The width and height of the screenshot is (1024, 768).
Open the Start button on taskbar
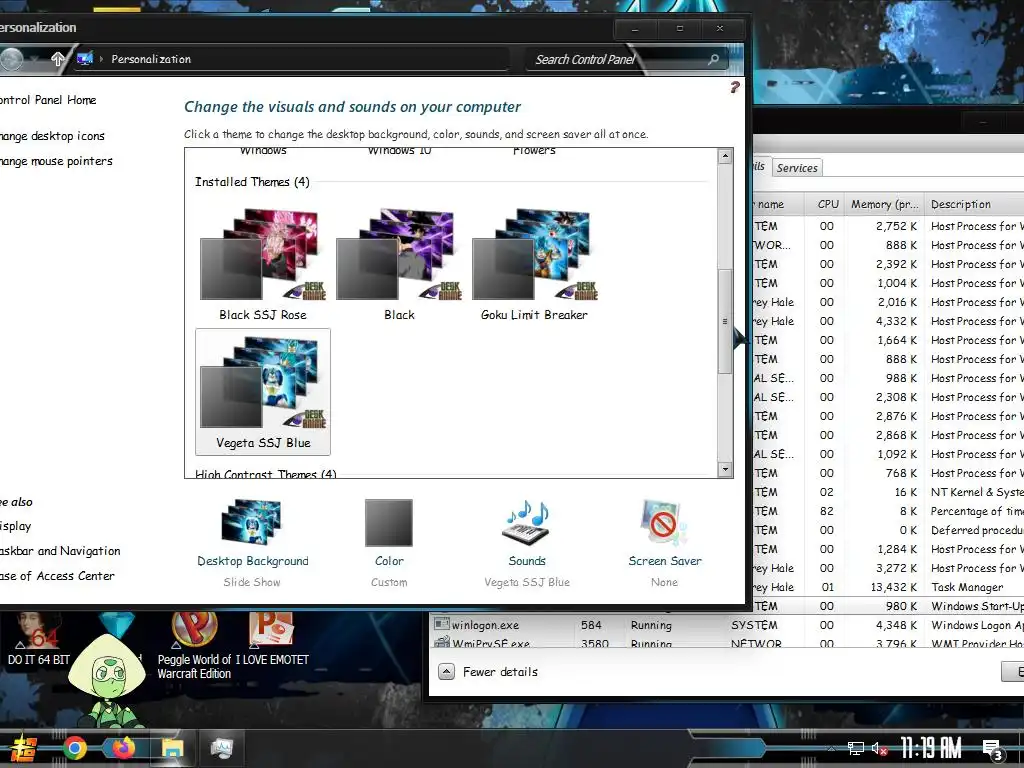coord(22,748)
